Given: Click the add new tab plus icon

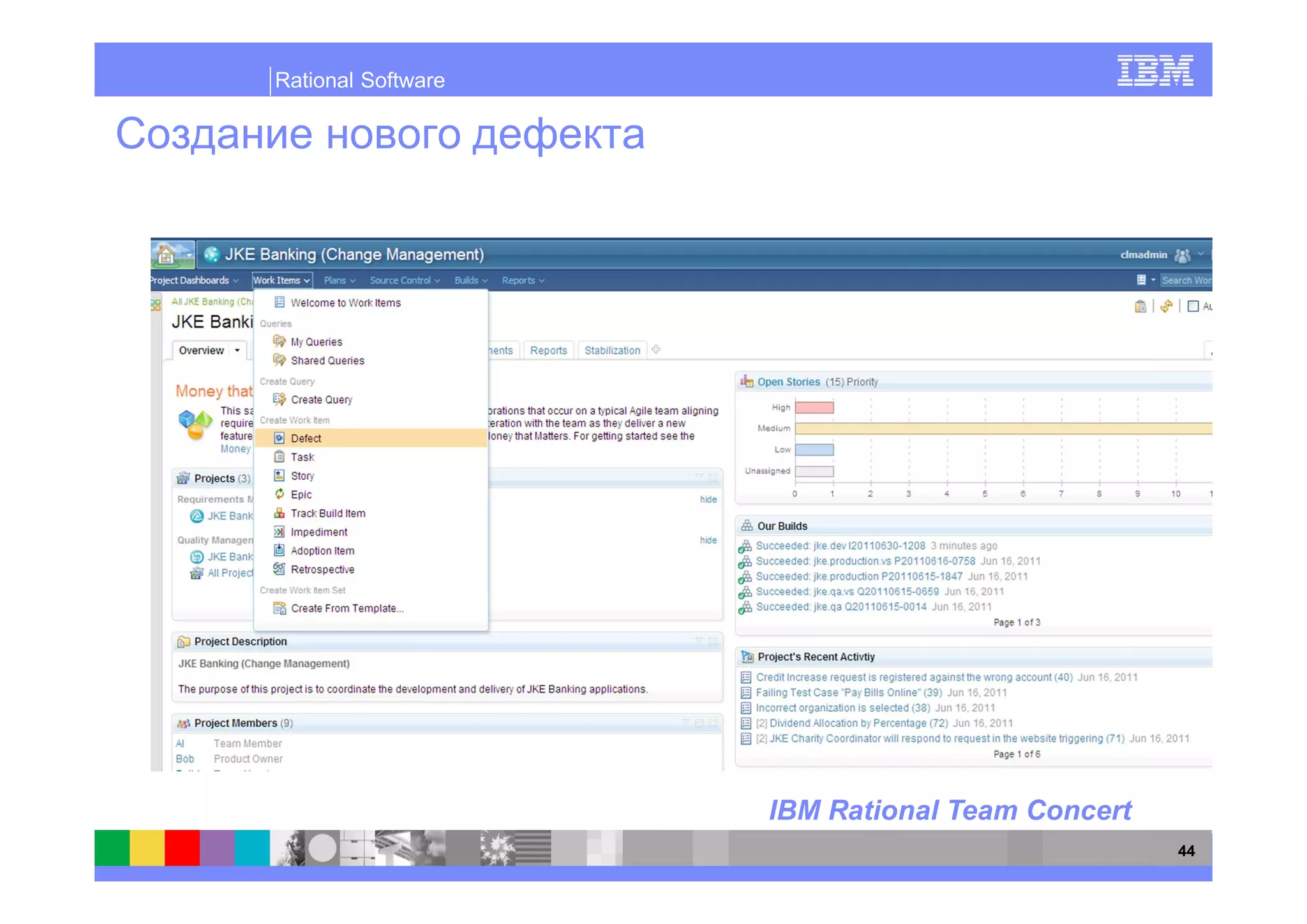Looking at the screenshot, I should pyautogui.click(x=656, y=349).
